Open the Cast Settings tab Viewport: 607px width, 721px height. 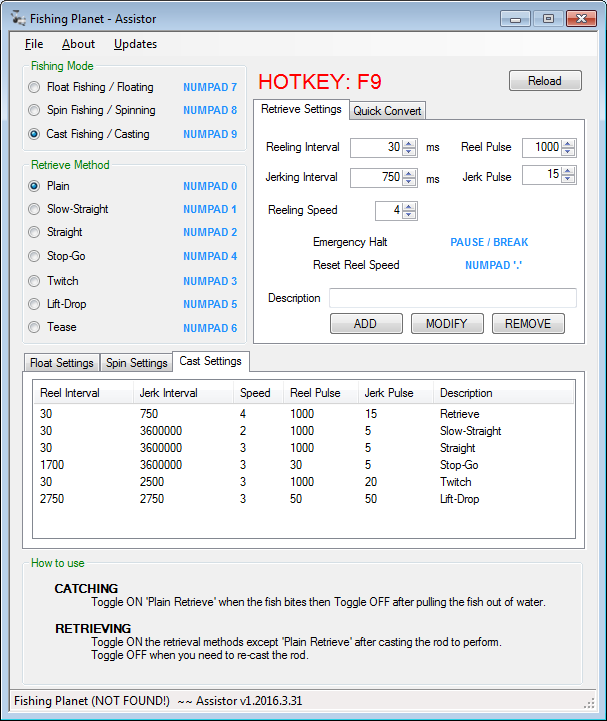coord(210,361)
